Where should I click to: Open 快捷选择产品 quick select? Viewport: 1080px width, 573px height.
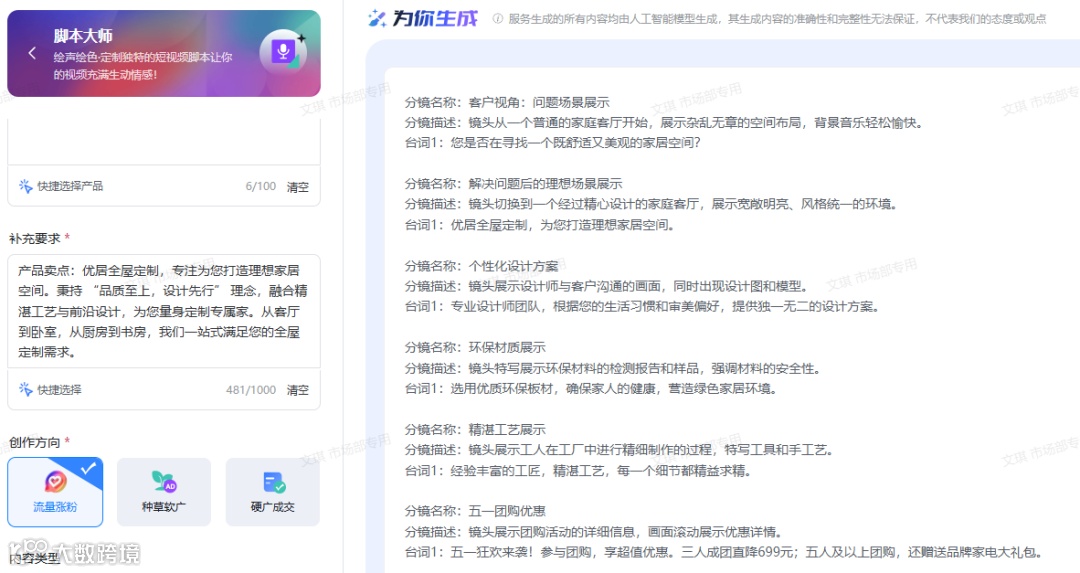[x=61, y=186]
